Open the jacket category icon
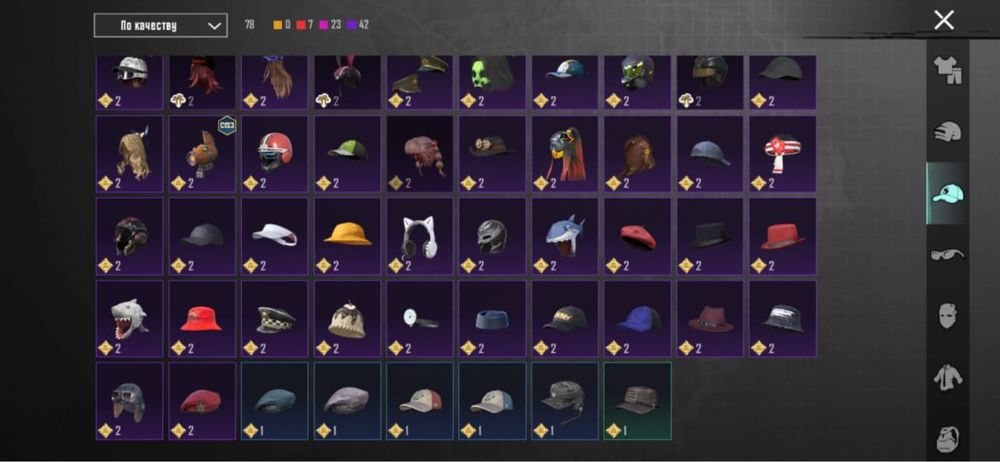The width and height of the screenshot is (1000, 462). (x=947, y=377)
